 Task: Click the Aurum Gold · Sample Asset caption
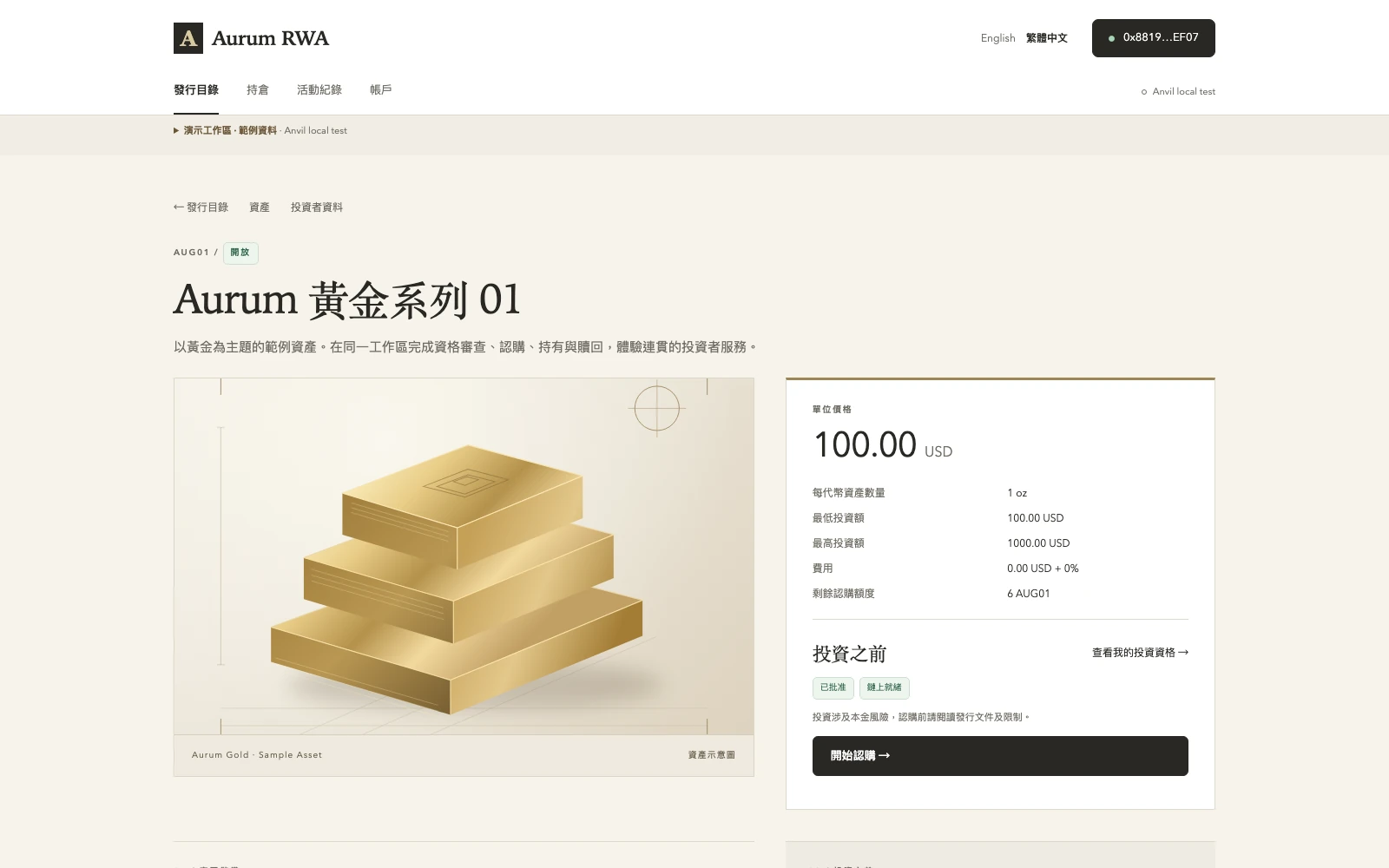coord(257,755)
